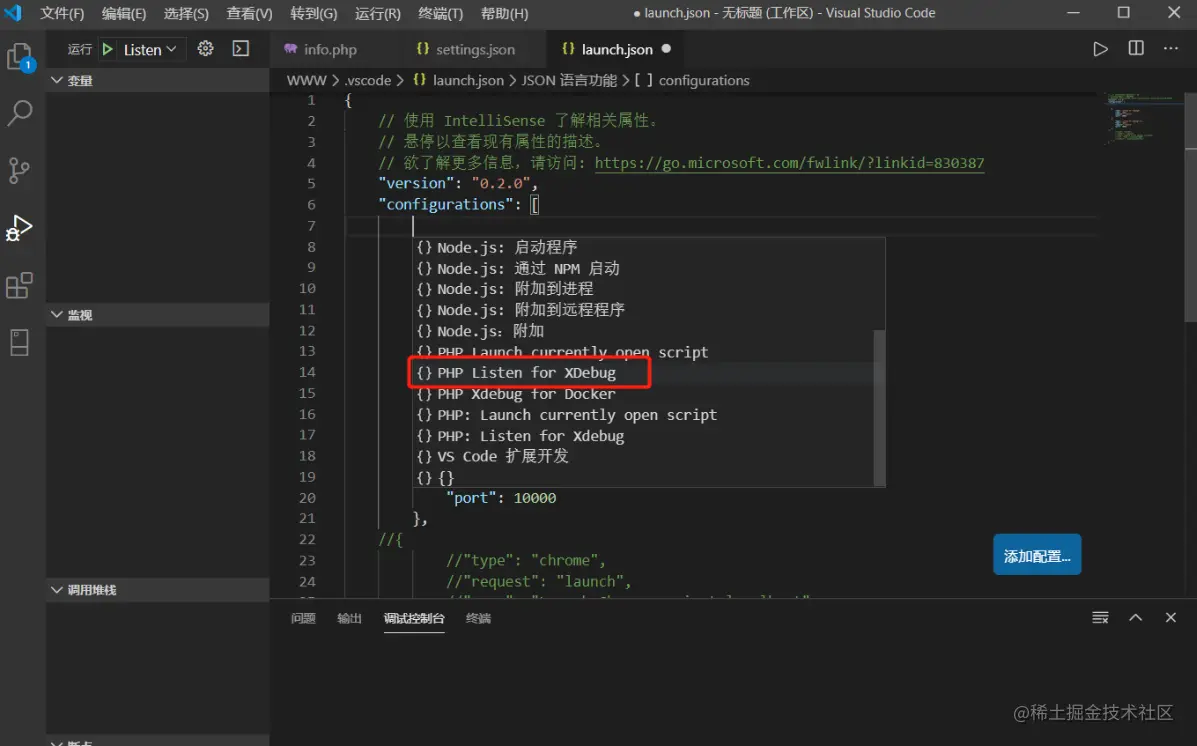Viewport: 1197px width, 746px height.
Task: Click .vscode in the breadcrumb
Action: (367, 80)
